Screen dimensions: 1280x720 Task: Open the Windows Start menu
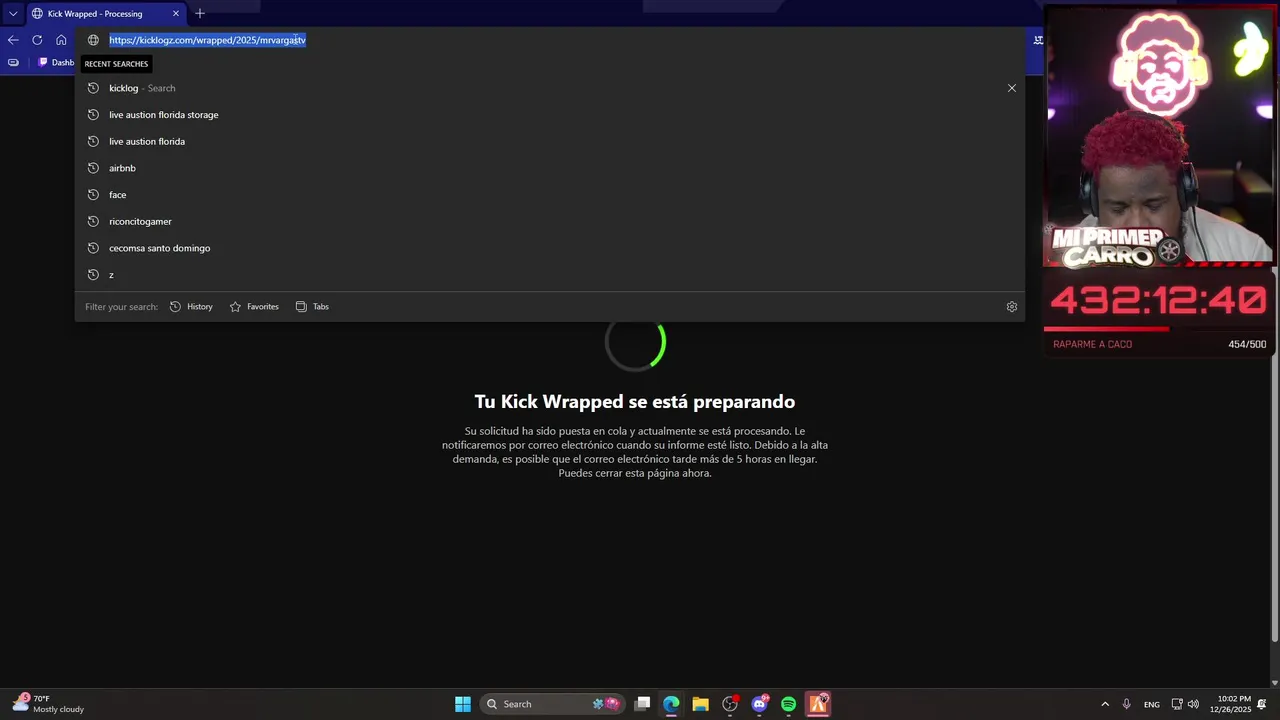463,704
